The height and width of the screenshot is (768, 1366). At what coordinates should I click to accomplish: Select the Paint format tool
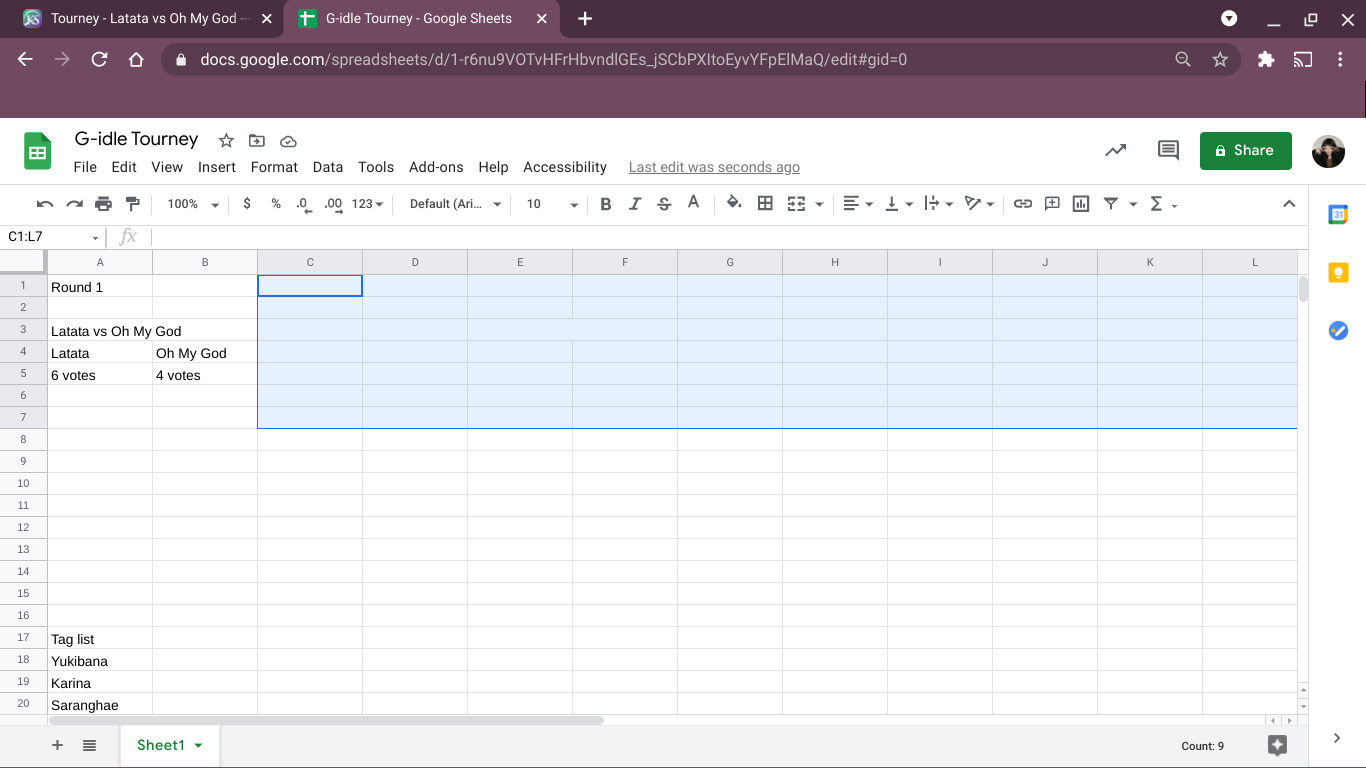tap(132, 204)
